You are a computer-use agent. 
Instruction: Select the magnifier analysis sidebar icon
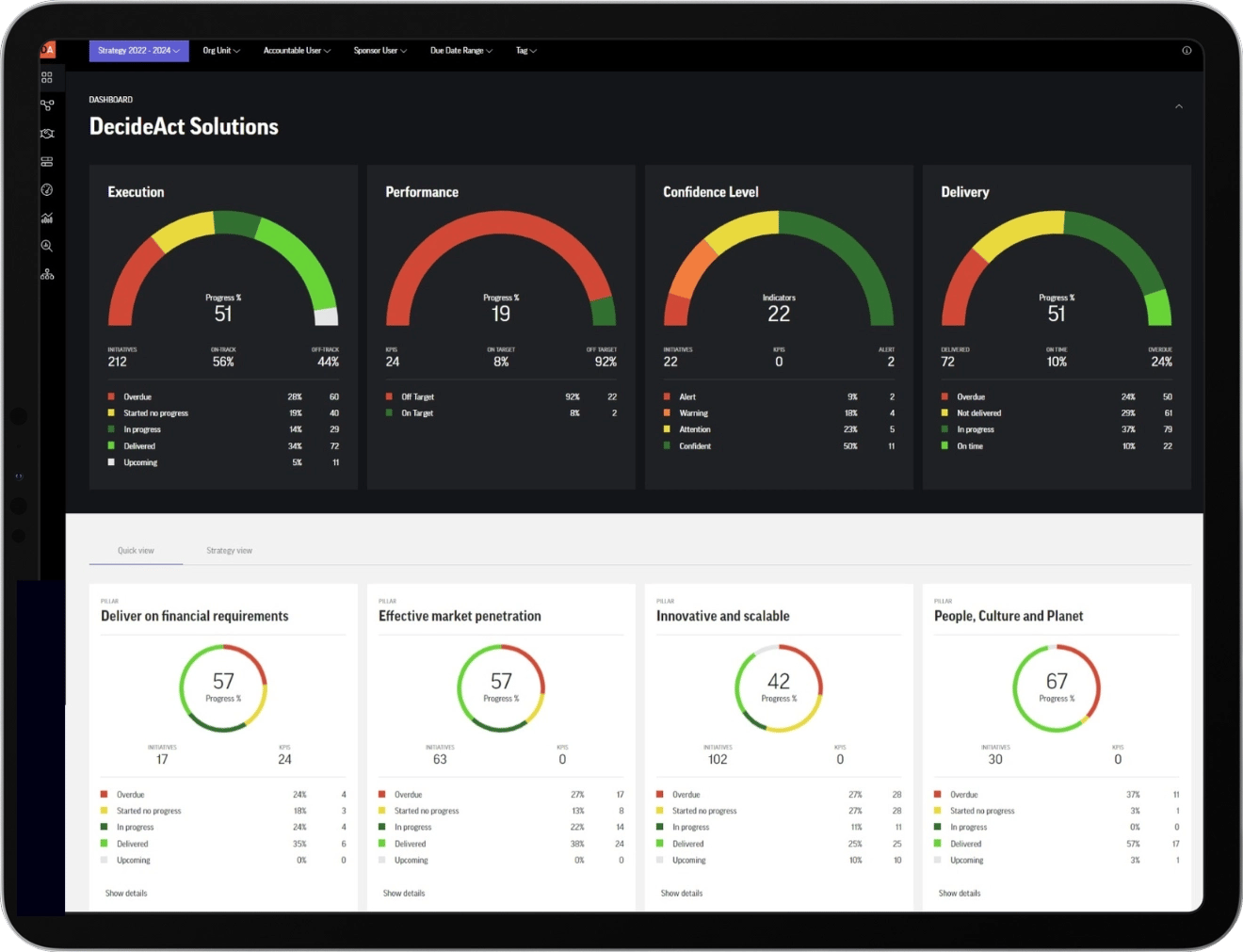coord(47,246)
